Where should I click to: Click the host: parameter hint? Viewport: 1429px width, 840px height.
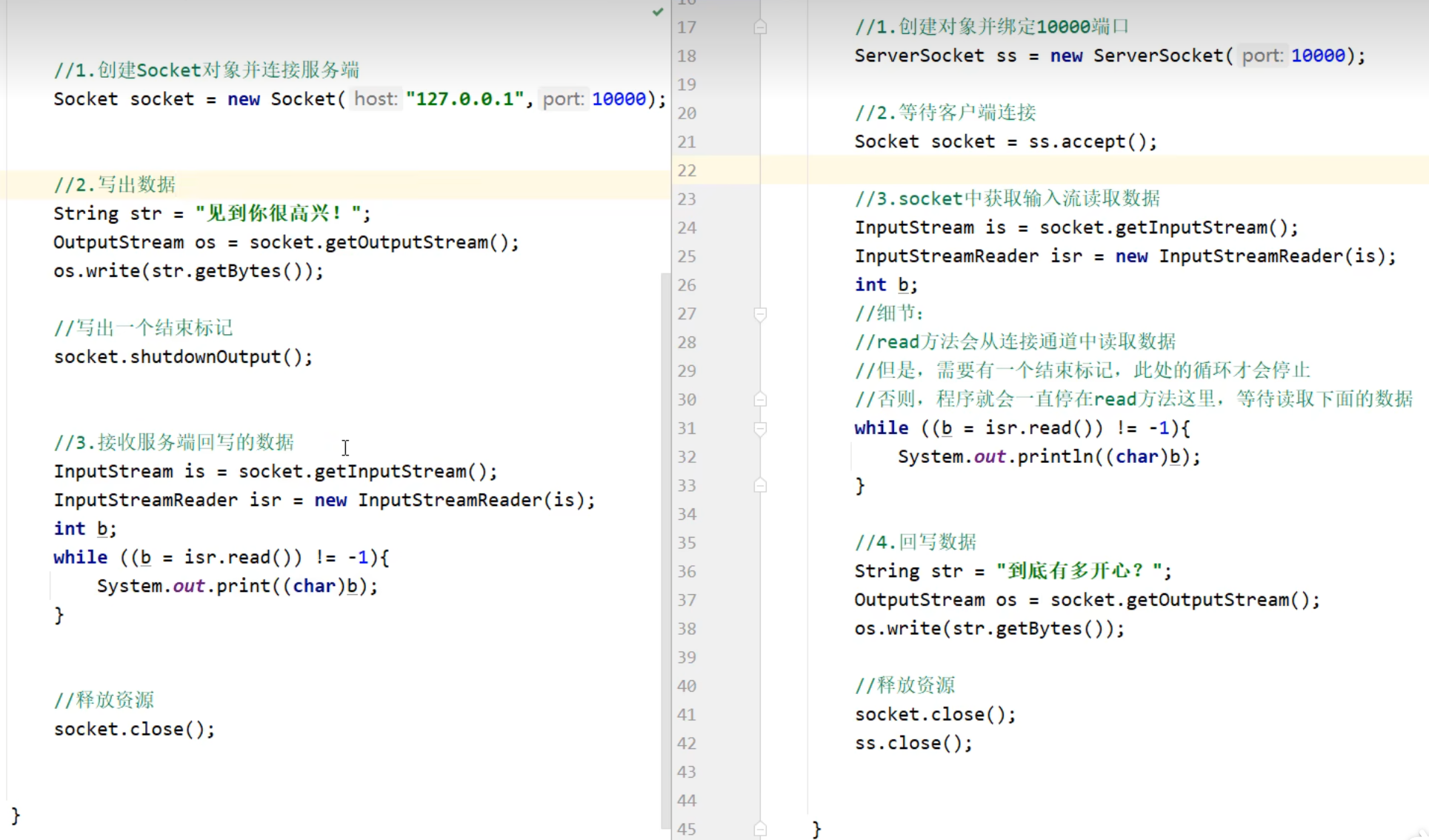[376, 99]
